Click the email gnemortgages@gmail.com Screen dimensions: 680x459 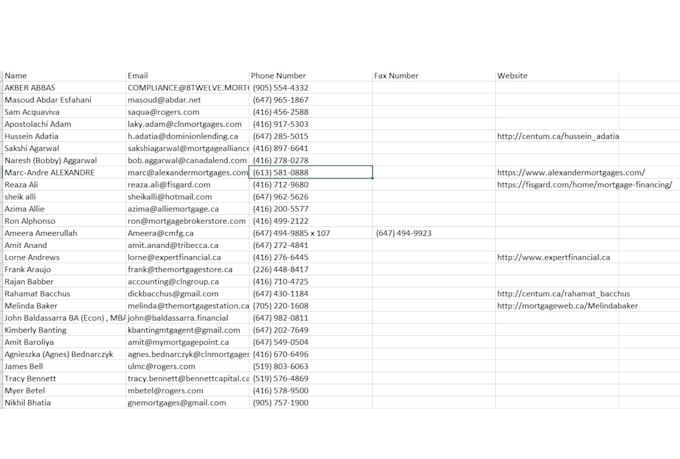coord(177,403)
